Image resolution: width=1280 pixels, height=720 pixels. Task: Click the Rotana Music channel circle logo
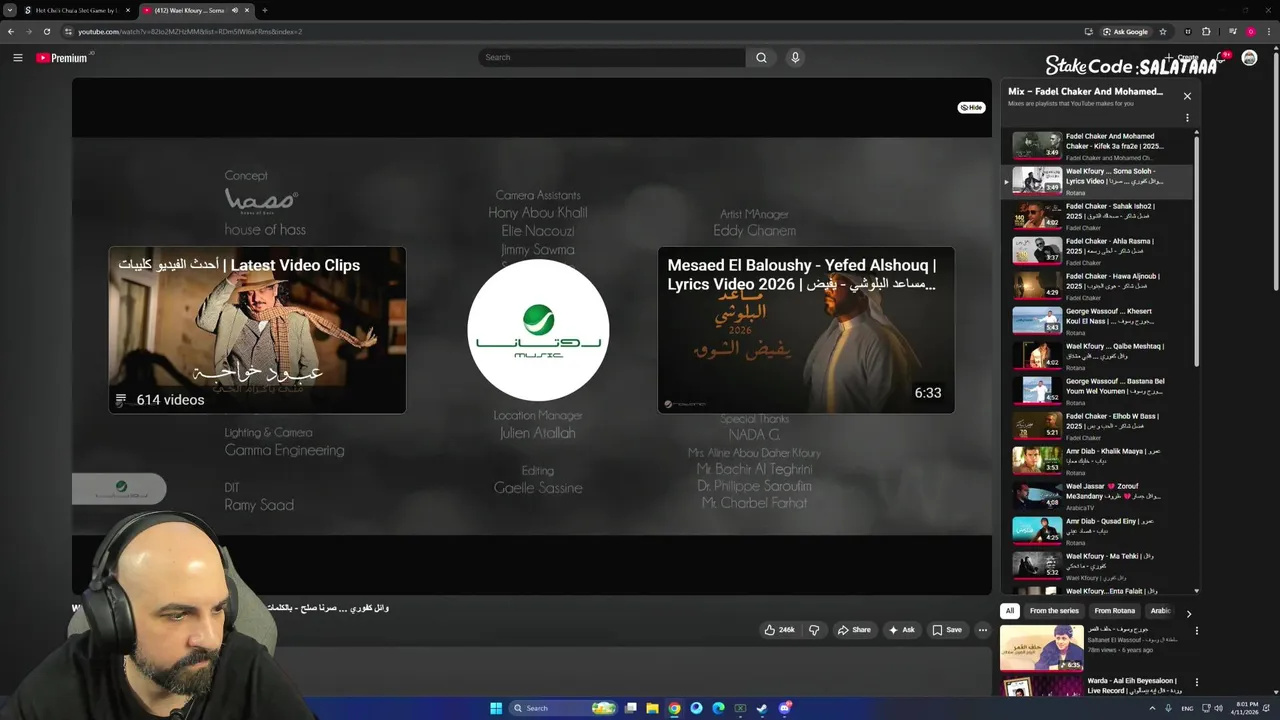pyautogui.click(x=538, y=330)
